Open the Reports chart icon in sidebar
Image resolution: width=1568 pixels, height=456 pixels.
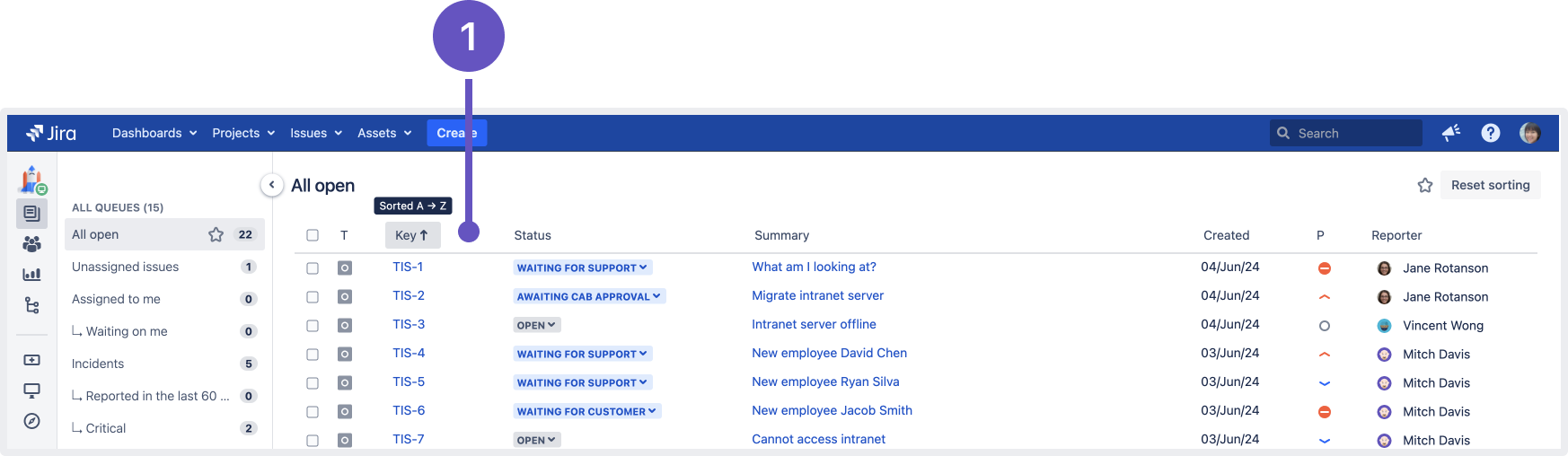click(31, 275)
